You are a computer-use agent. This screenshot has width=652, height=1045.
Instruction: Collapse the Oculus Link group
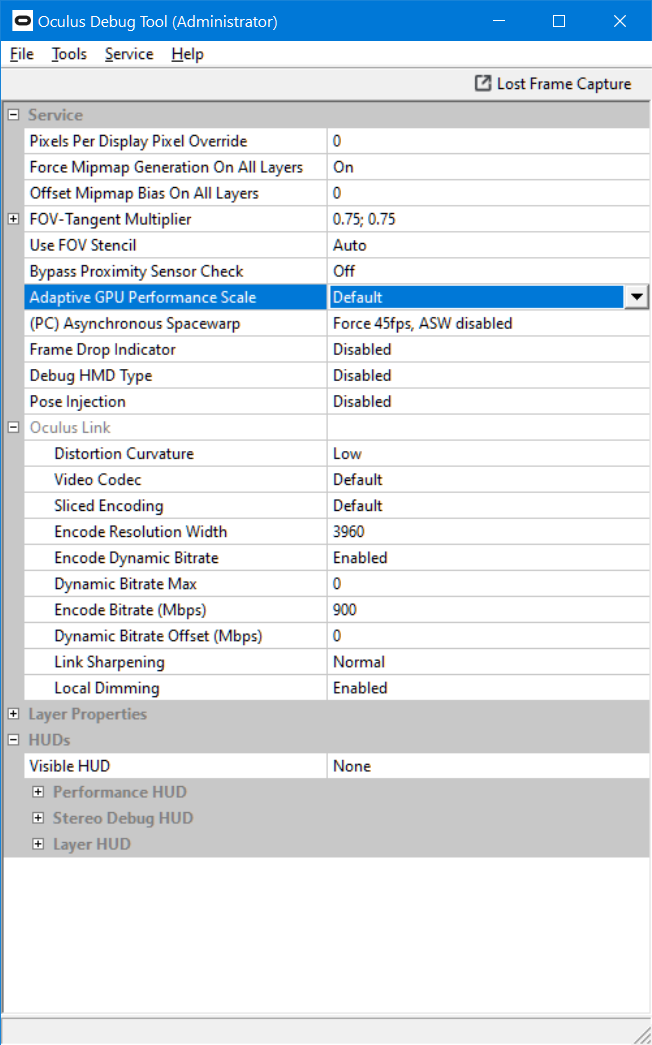coord(13,427)
